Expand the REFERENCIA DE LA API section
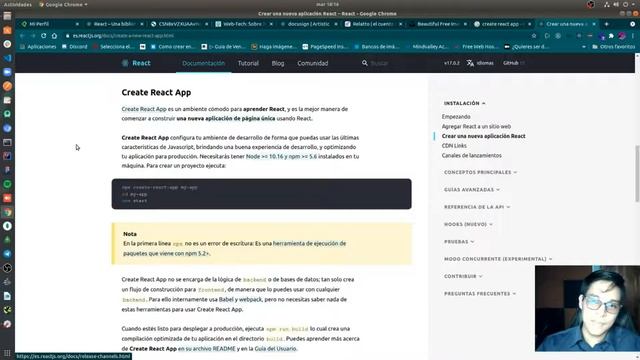The height and width of the screenshot is (360, 640). click(x=477, y=207)
